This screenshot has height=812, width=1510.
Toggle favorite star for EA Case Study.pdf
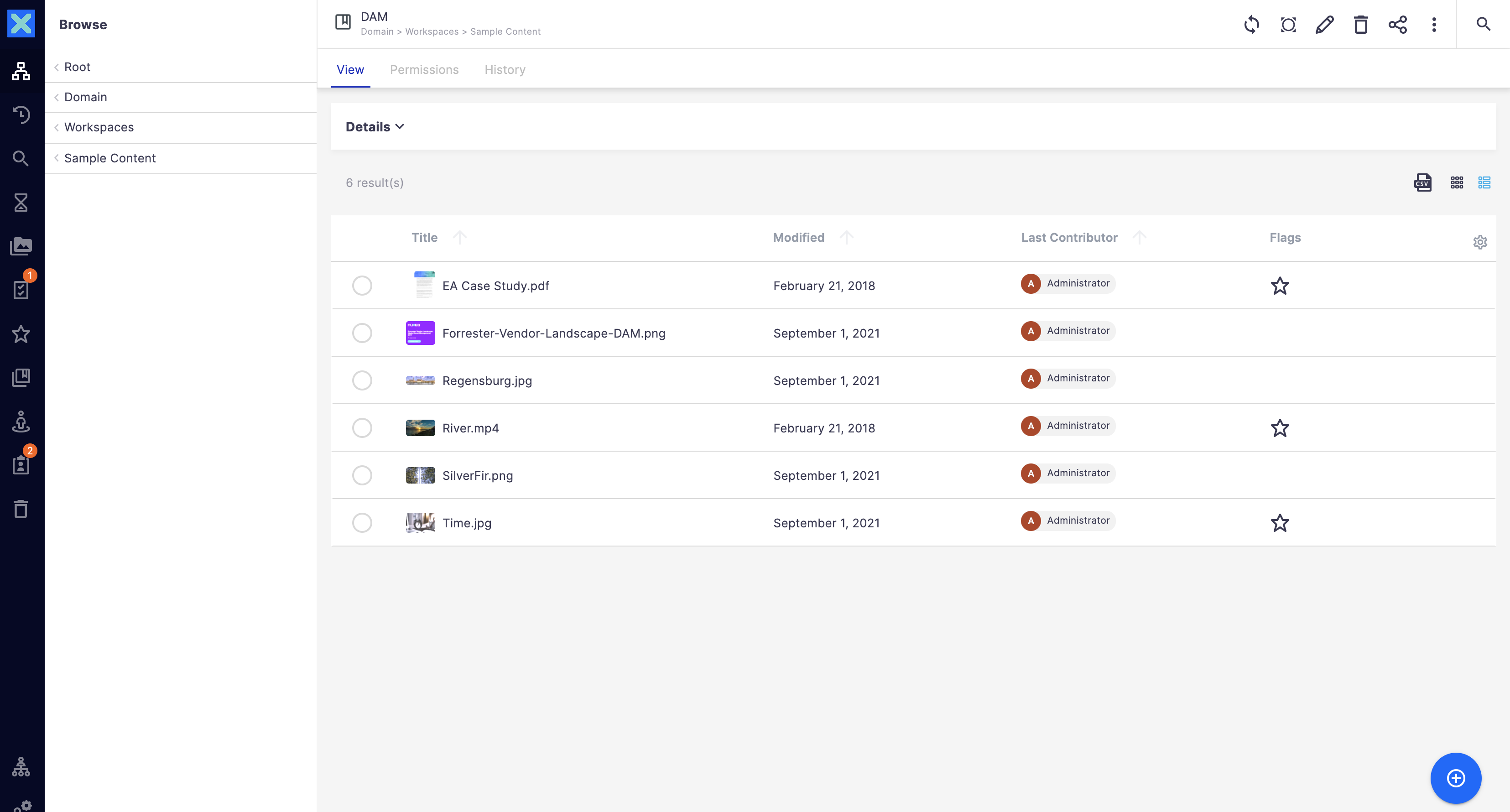[1280, 286]
